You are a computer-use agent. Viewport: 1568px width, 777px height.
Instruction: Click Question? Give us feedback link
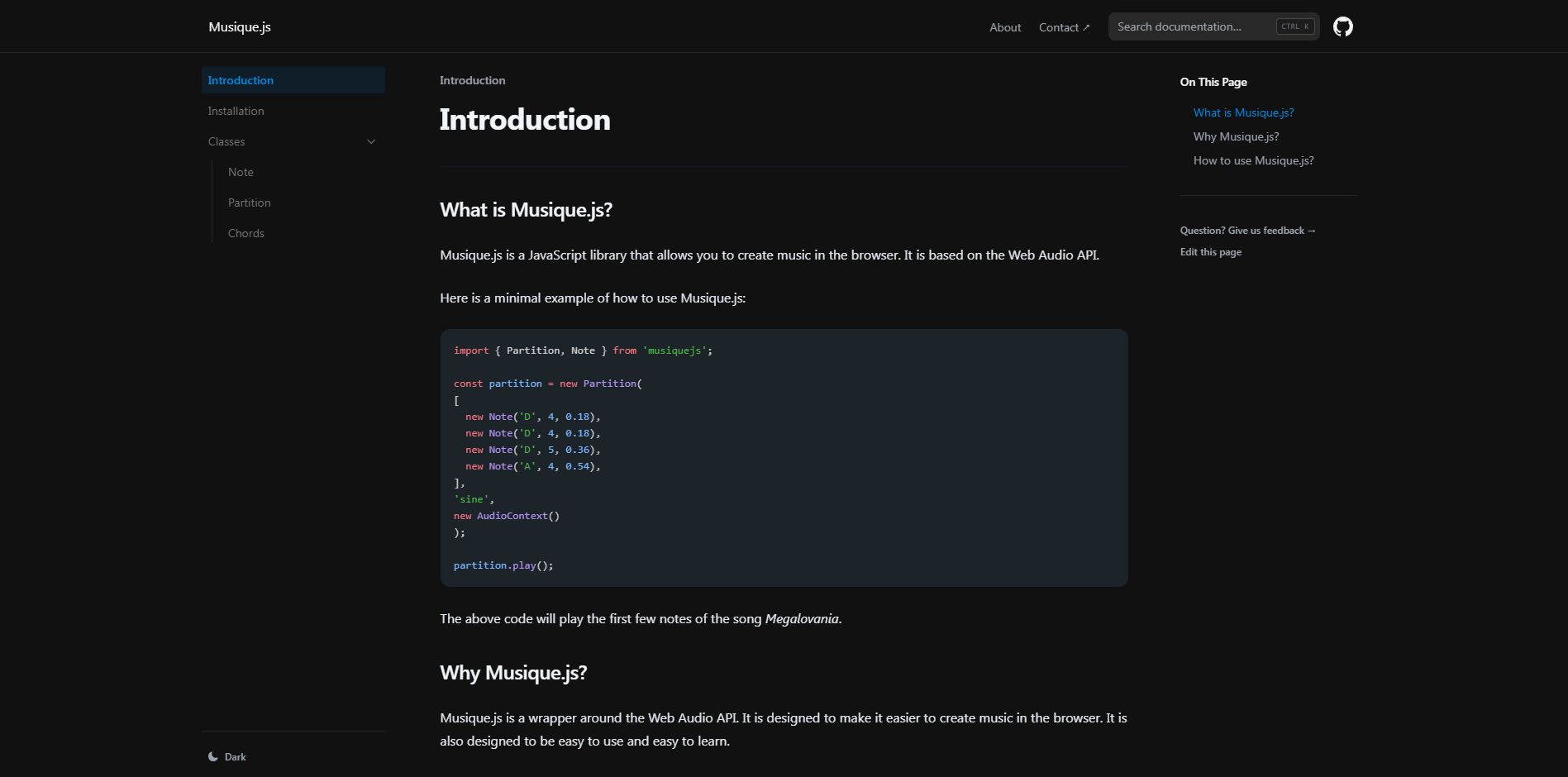(1247, 231)
